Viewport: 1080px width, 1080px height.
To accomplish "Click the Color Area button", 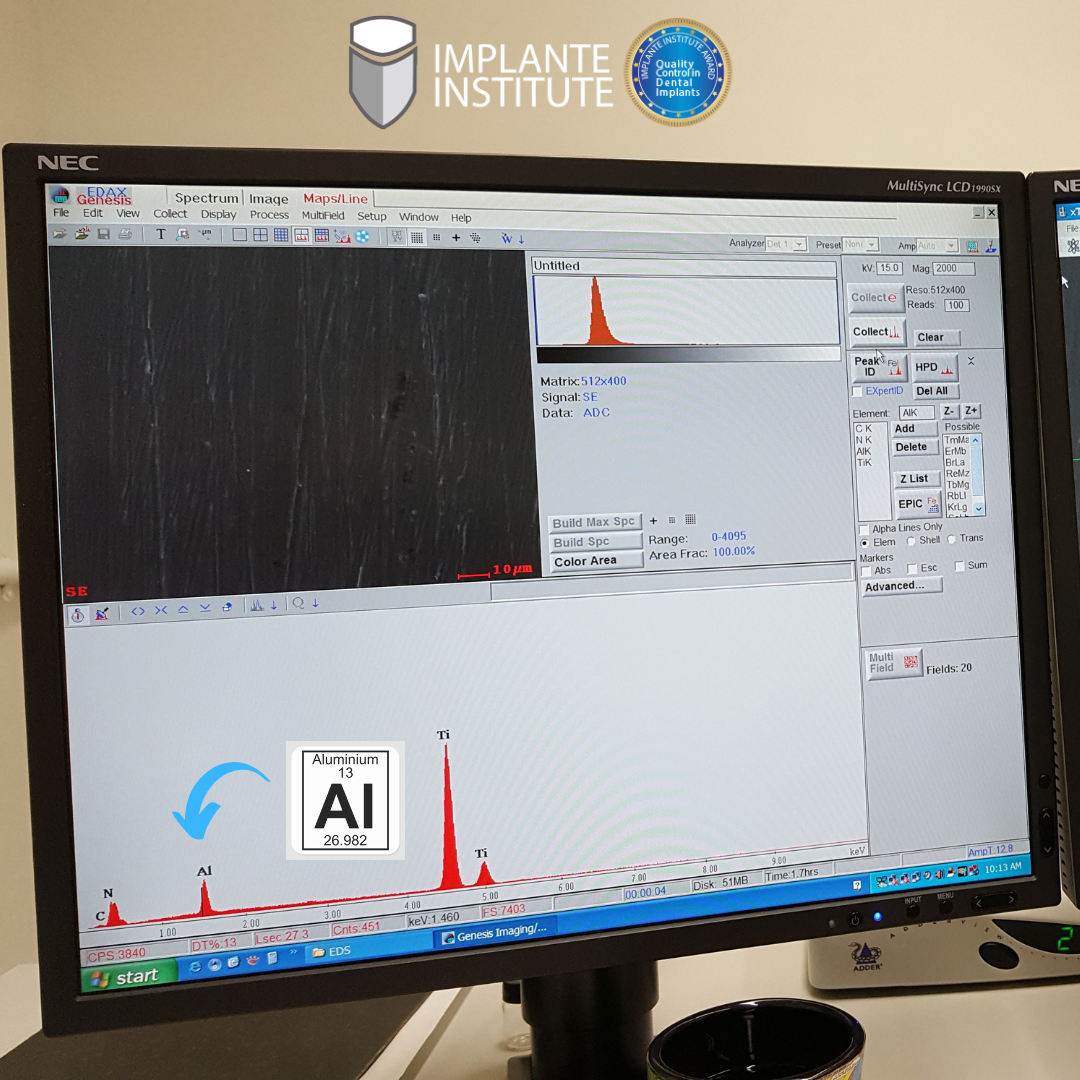I will point(596,561).
